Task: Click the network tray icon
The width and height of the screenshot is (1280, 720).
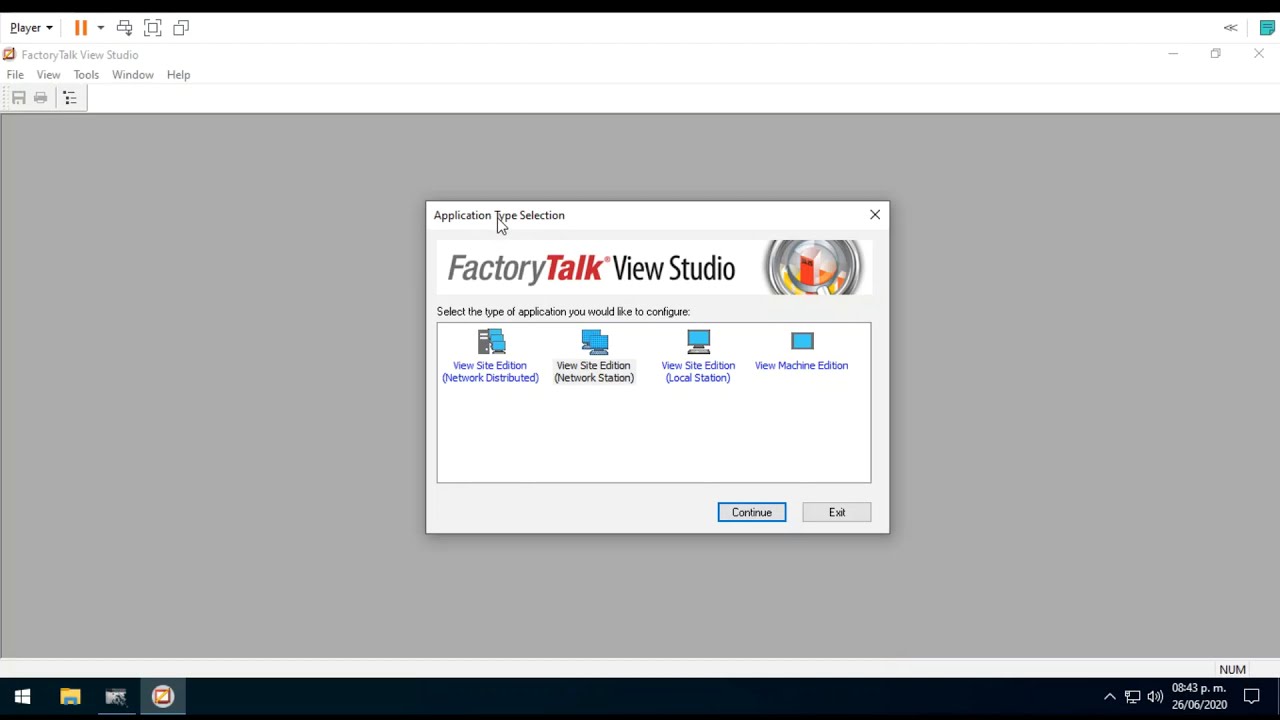Action: pos(1132,697)
